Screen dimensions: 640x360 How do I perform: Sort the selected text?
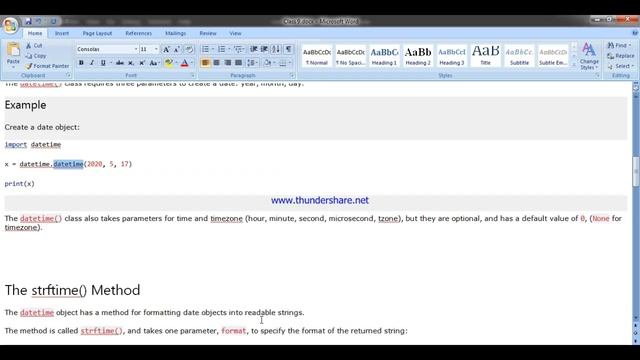point(276,49)
